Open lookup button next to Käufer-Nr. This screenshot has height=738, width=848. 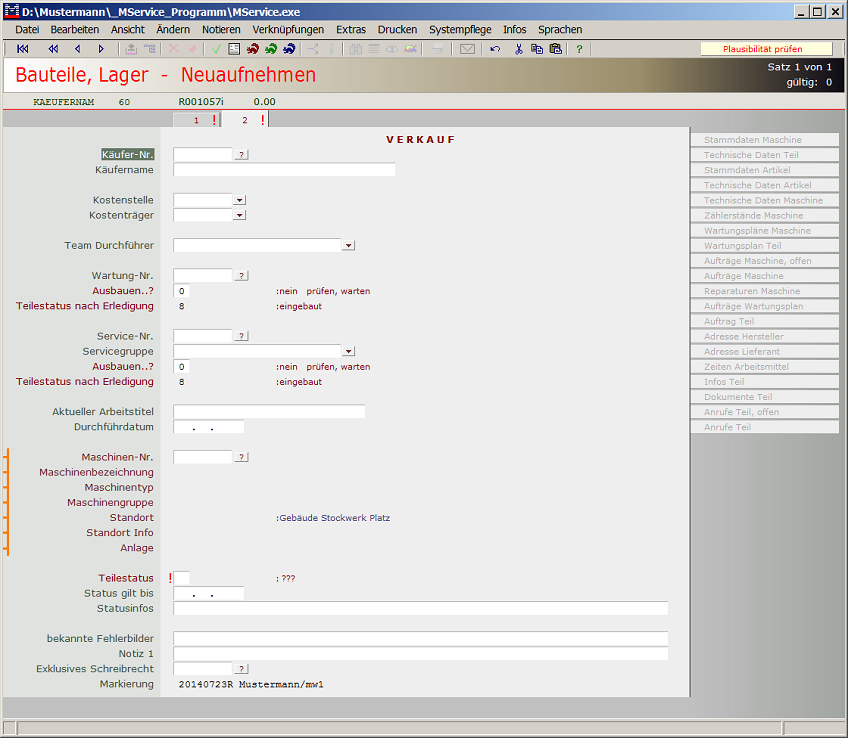coord(241,155)
